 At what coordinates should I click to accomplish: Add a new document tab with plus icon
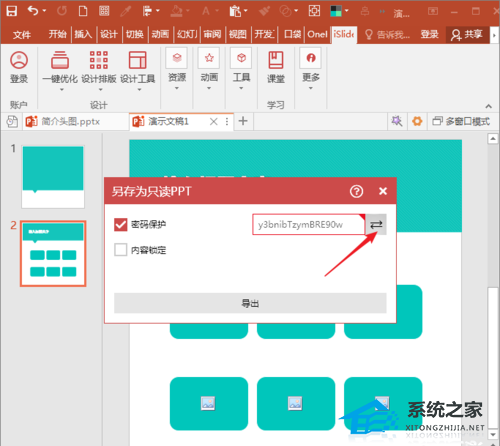pos(243,121)
